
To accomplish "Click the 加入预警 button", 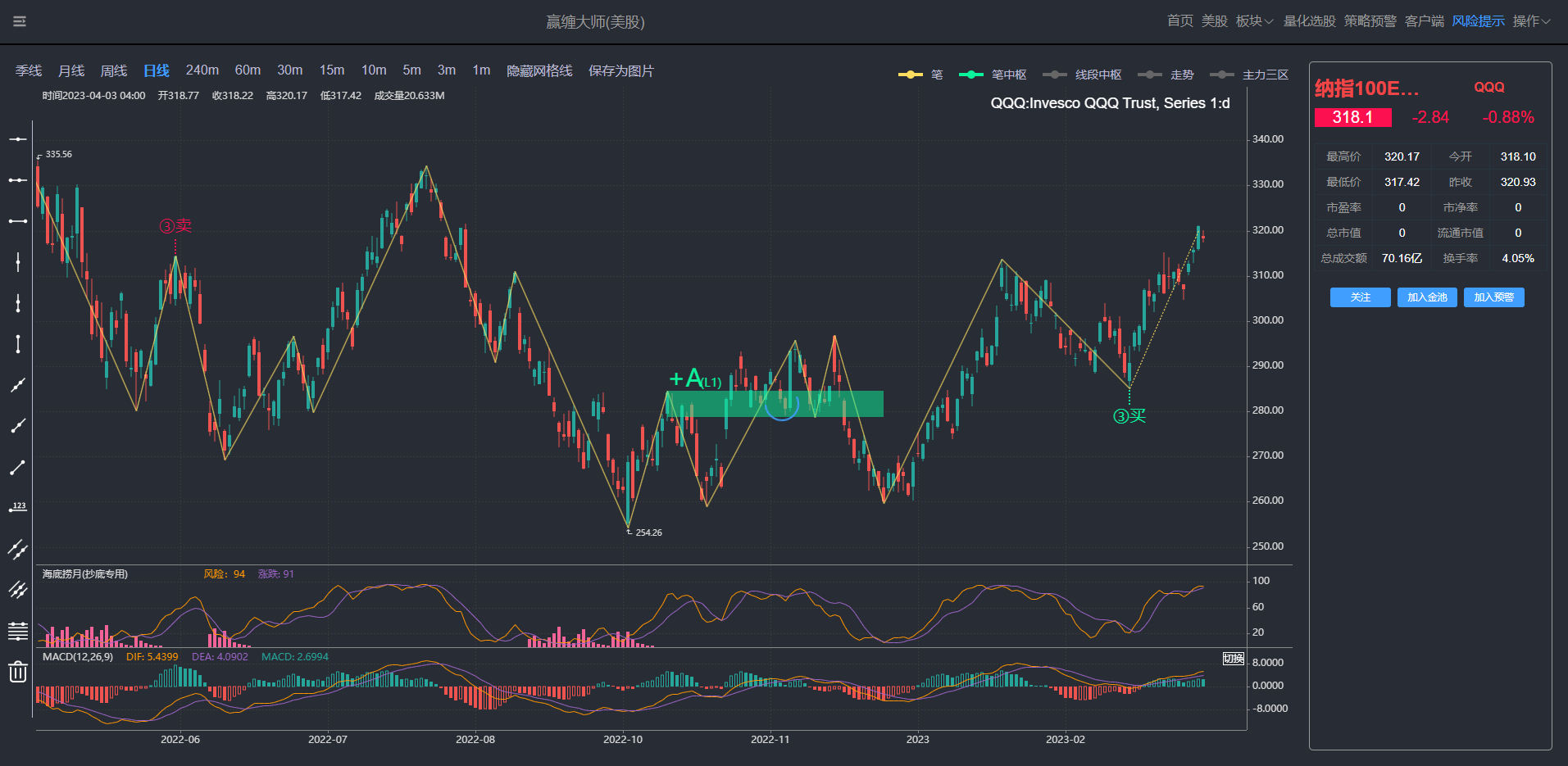I will click(1493, 297).
